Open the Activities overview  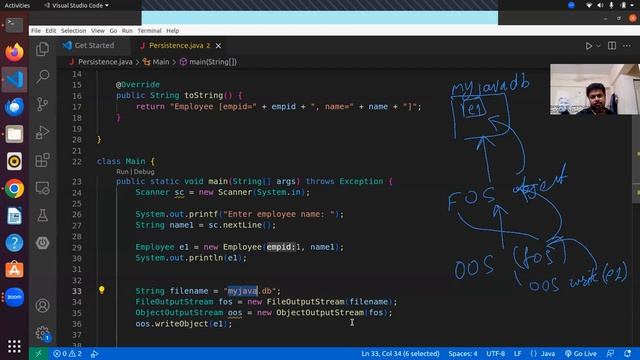click(x=17, y=5)
